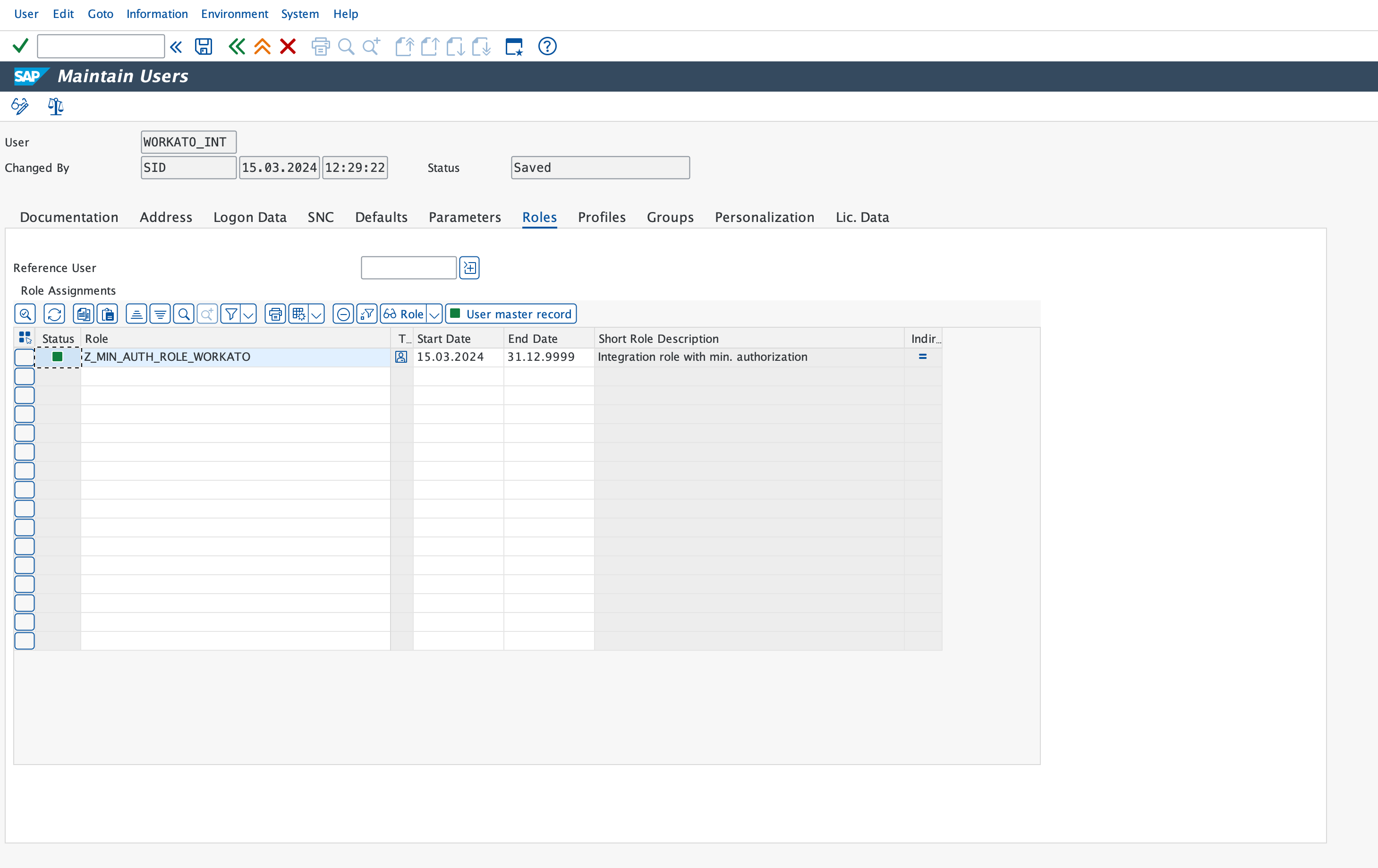The height and width of the screenshot is (868, 1378).
Task: Expand the Role view dropdown
Action: (x=435, y=314)
